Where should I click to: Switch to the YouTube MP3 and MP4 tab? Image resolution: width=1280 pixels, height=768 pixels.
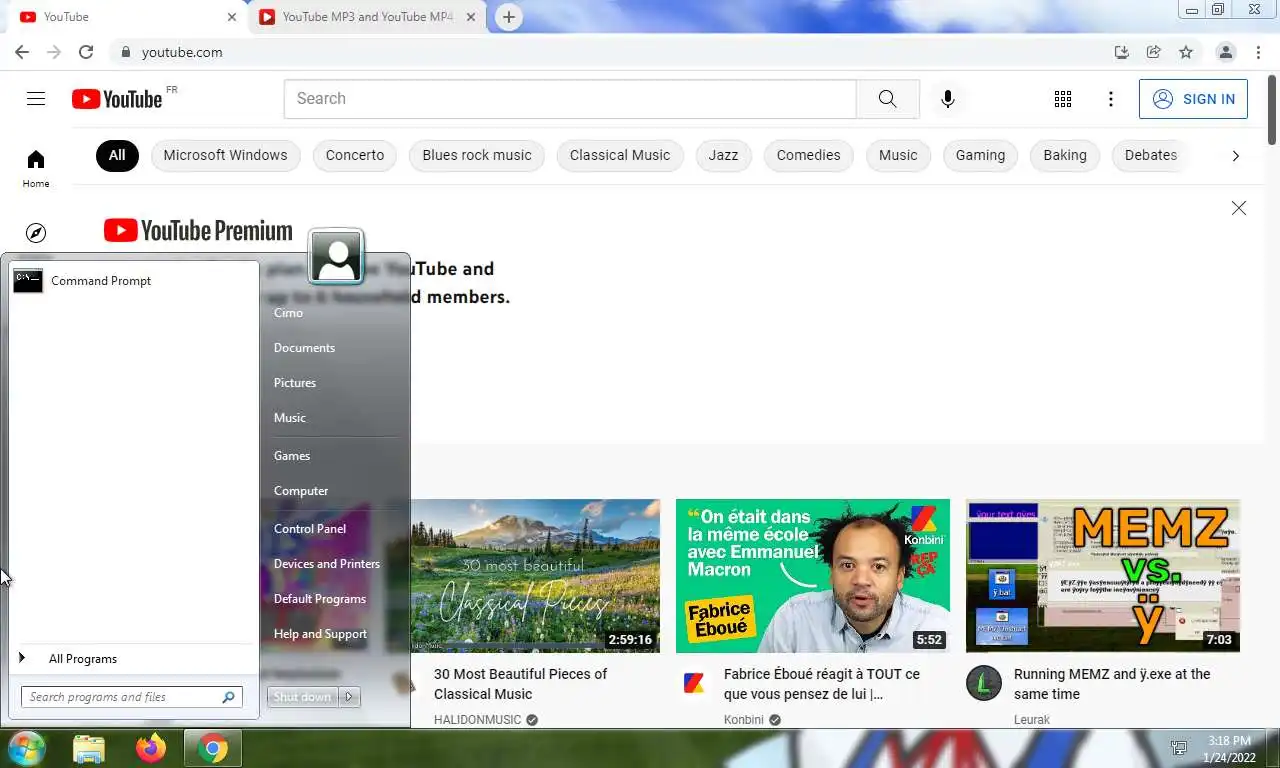[x=367, y=17]
